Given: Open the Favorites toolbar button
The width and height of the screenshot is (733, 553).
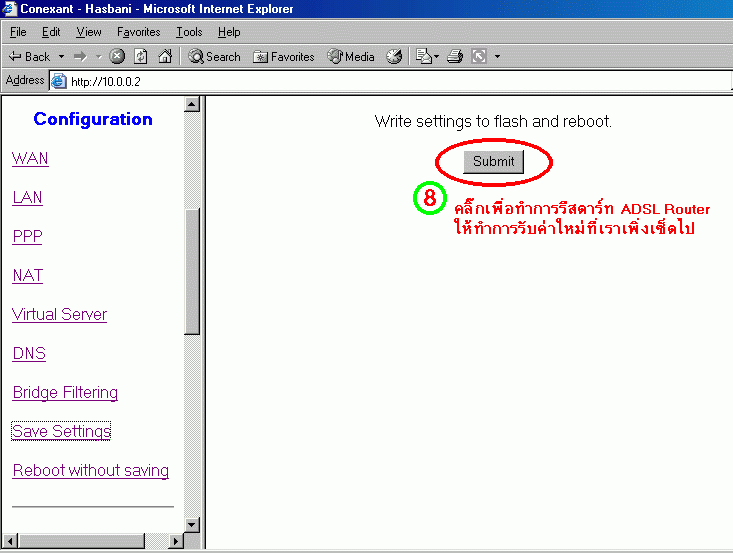Looking at the screenshot, I should [x=283, y=57].
